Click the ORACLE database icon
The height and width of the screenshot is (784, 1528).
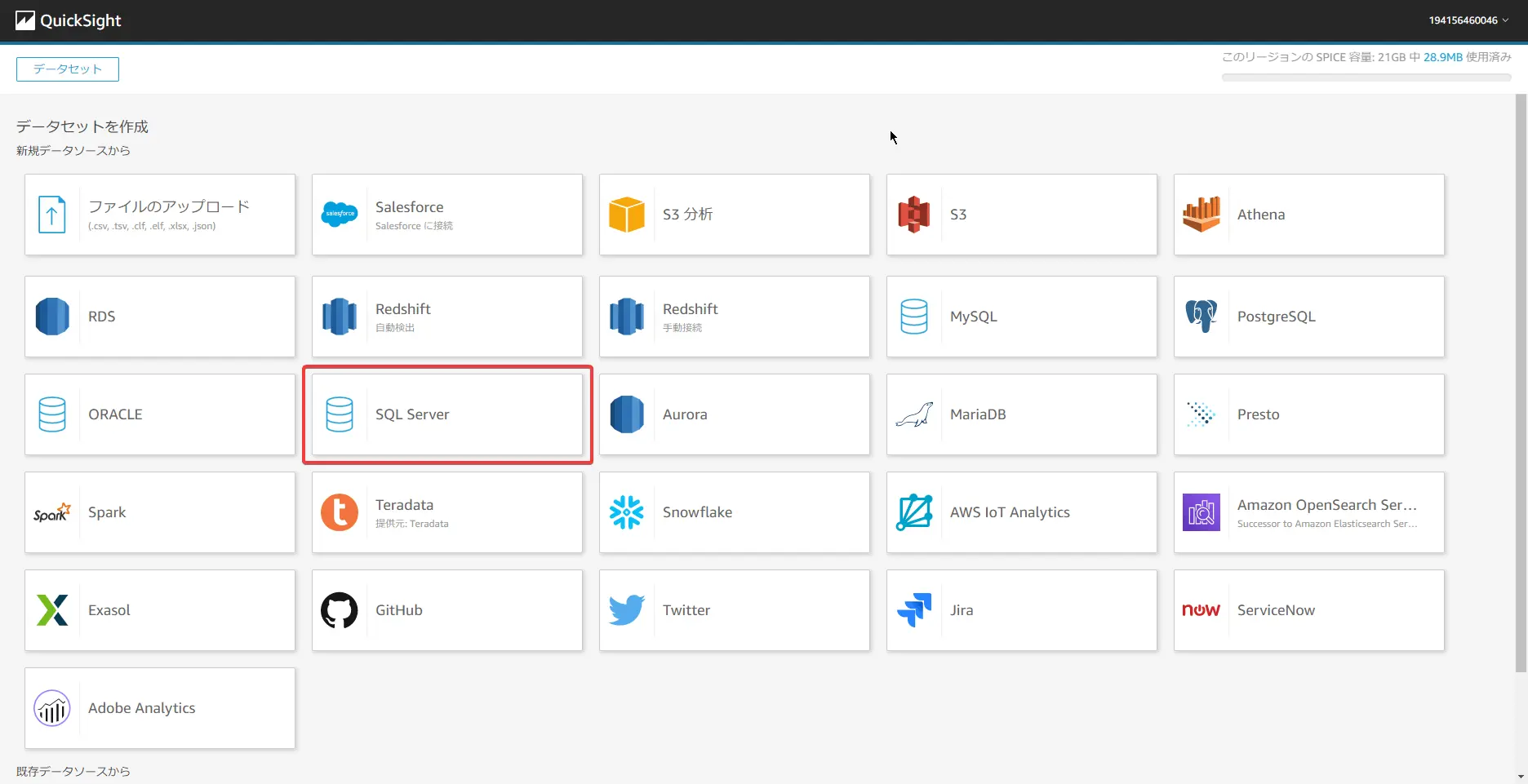click(x=52, y=414)
